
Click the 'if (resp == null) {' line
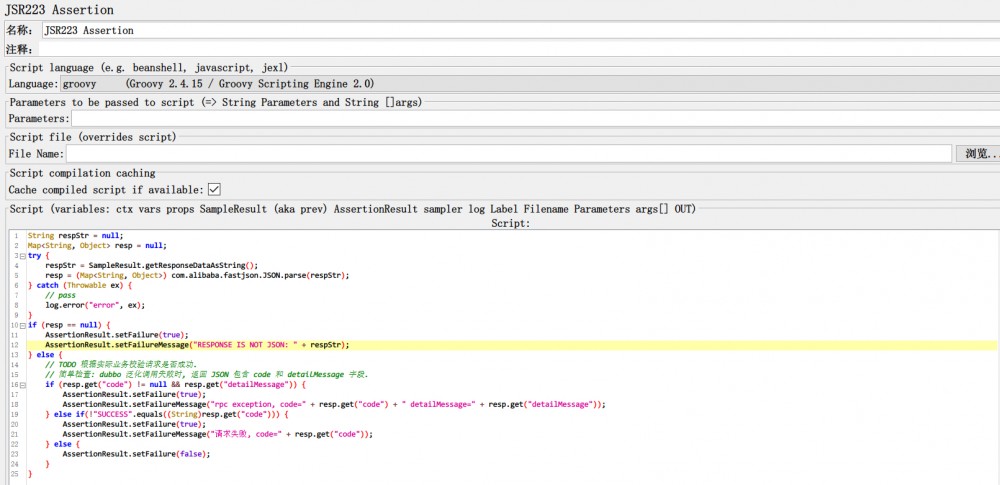[x=69, y=325]
